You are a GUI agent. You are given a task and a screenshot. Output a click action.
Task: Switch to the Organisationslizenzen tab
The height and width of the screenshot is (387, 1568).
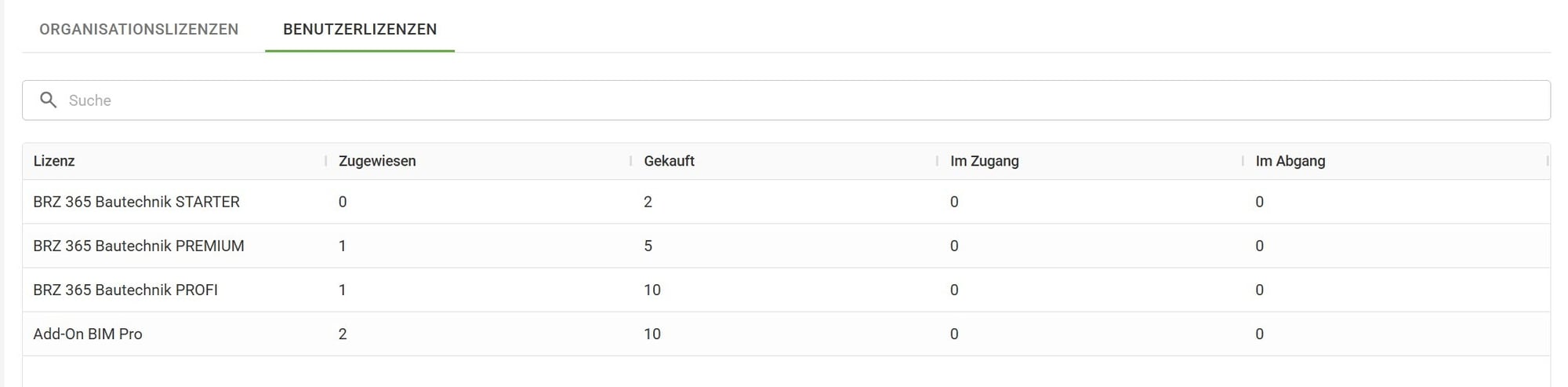click(139, 29)
